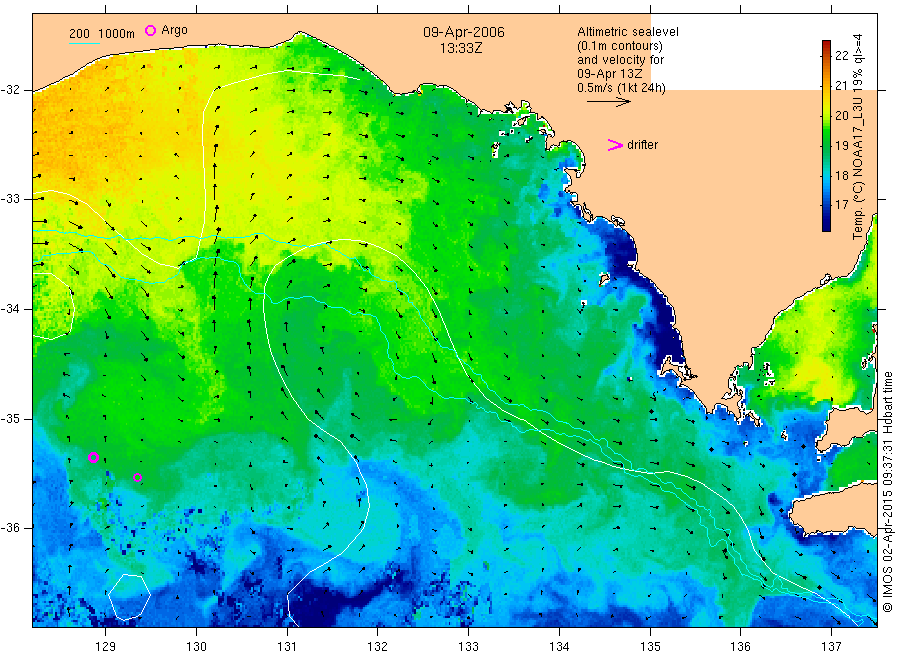Click the '21' label on temperature scale
Viewport: 900px width, 660px height.
841,86
